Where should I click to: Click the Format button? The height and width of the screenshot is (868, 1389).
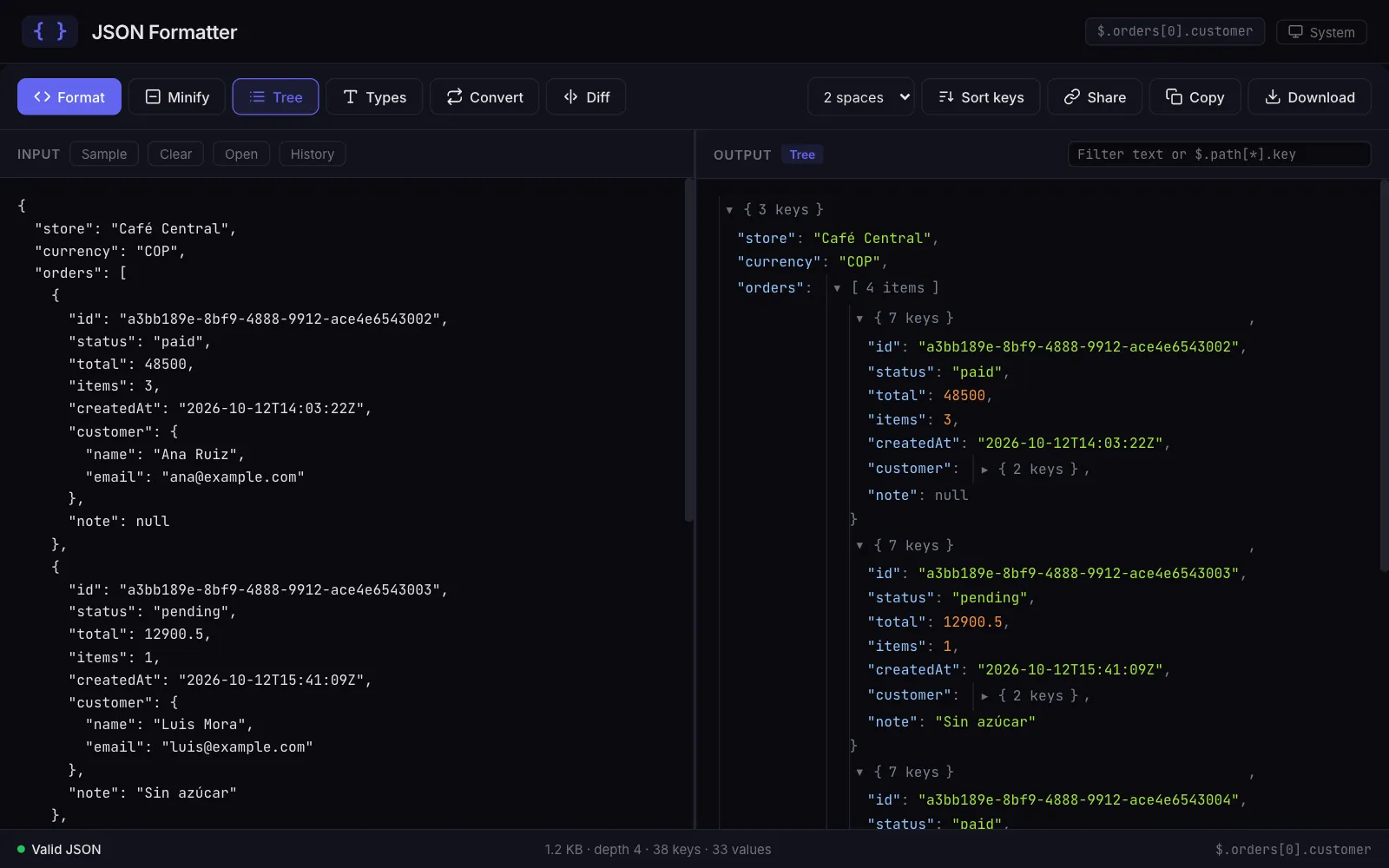pyautogui.click(x=69, y=97)
